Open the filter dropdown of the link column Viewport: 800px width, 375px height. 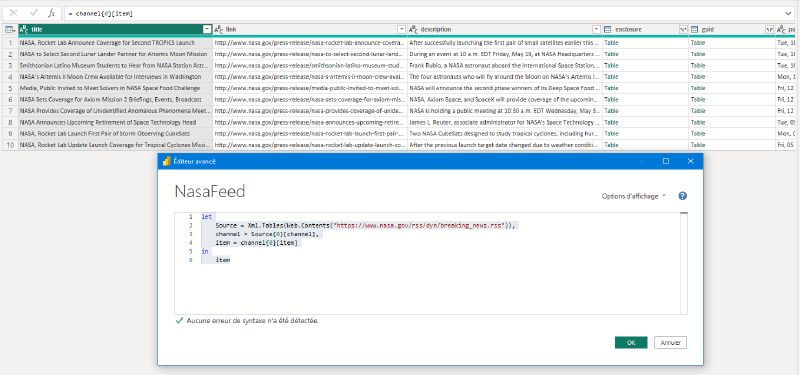(x=402, y=30)
